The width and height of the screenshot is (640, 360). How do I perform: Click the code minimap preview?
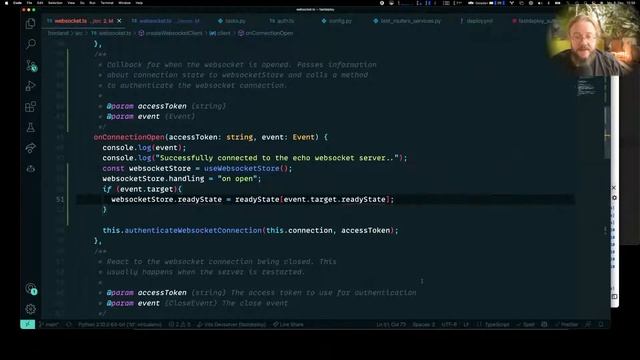[588, 87]
